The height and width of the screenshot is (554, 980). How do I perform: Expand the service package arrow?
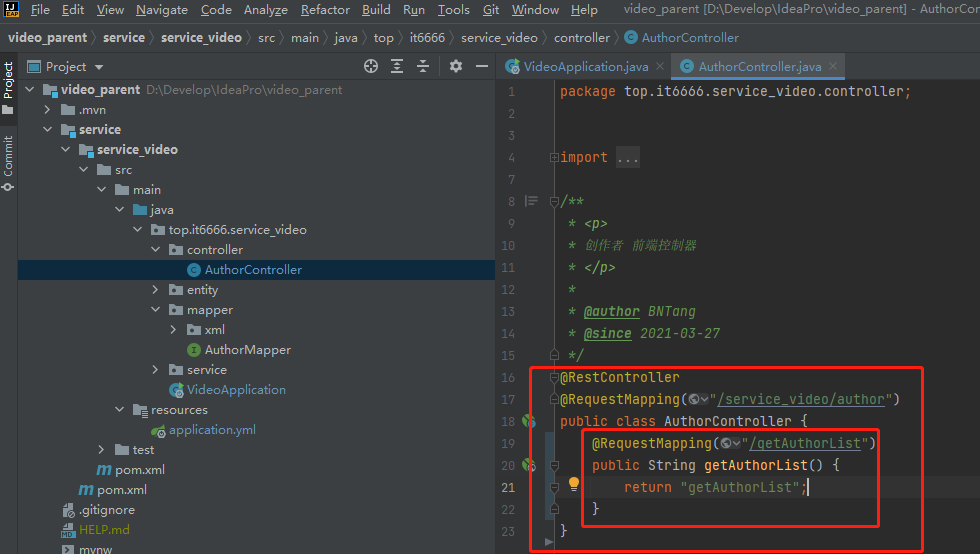point(156,370)
